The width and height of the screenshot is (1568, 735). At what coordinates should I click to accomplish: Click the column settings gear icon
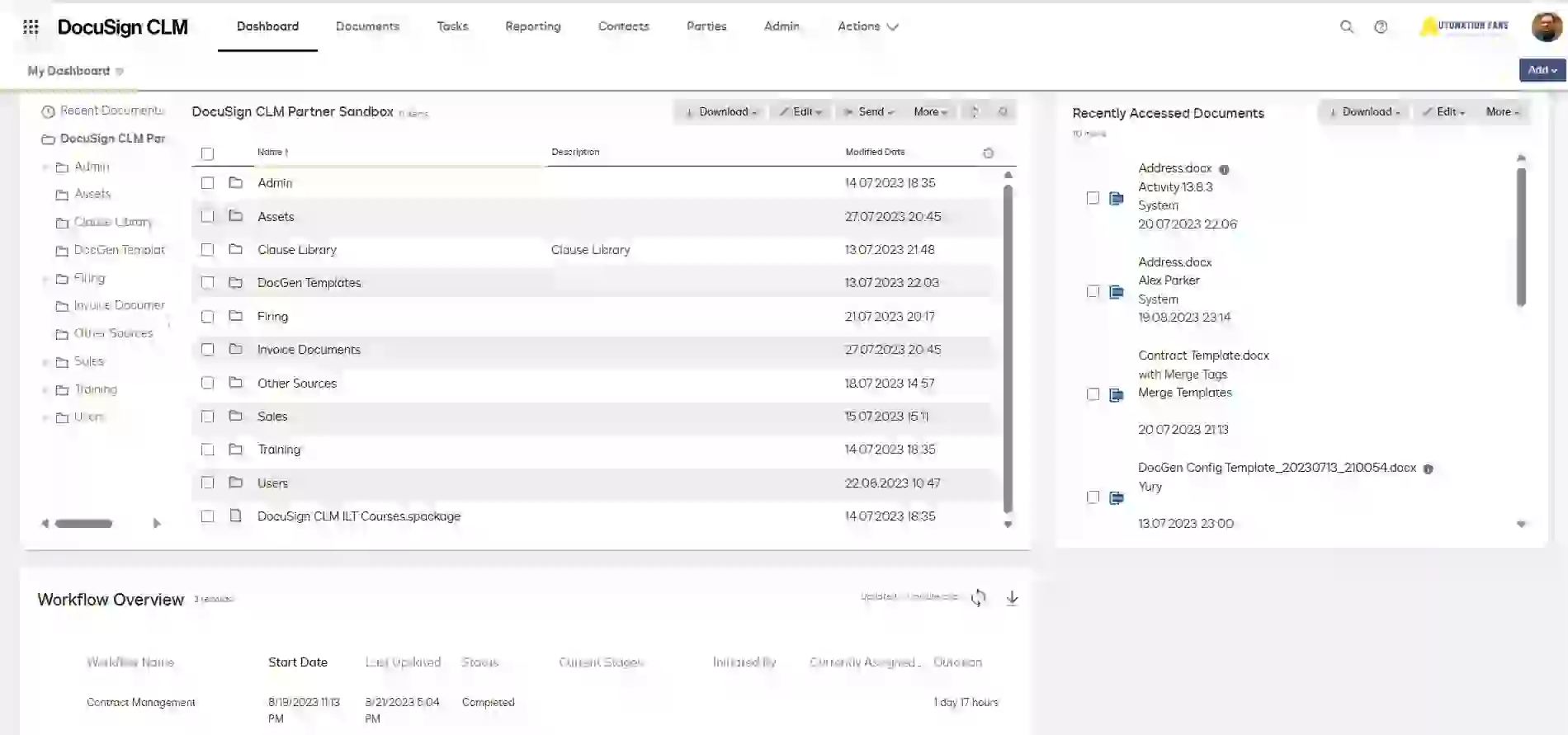pos(989,153)
